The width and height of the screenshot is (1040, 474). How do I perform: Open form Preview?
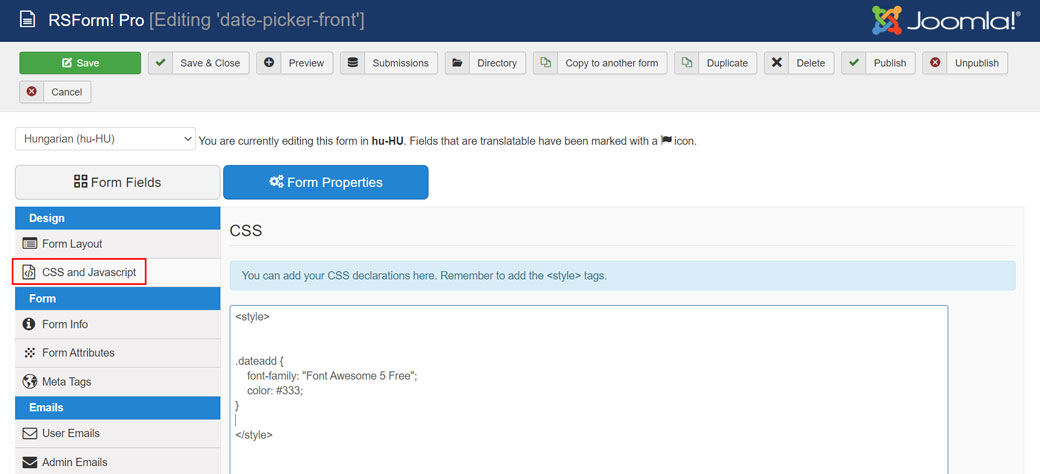click(x=295, y=63)
